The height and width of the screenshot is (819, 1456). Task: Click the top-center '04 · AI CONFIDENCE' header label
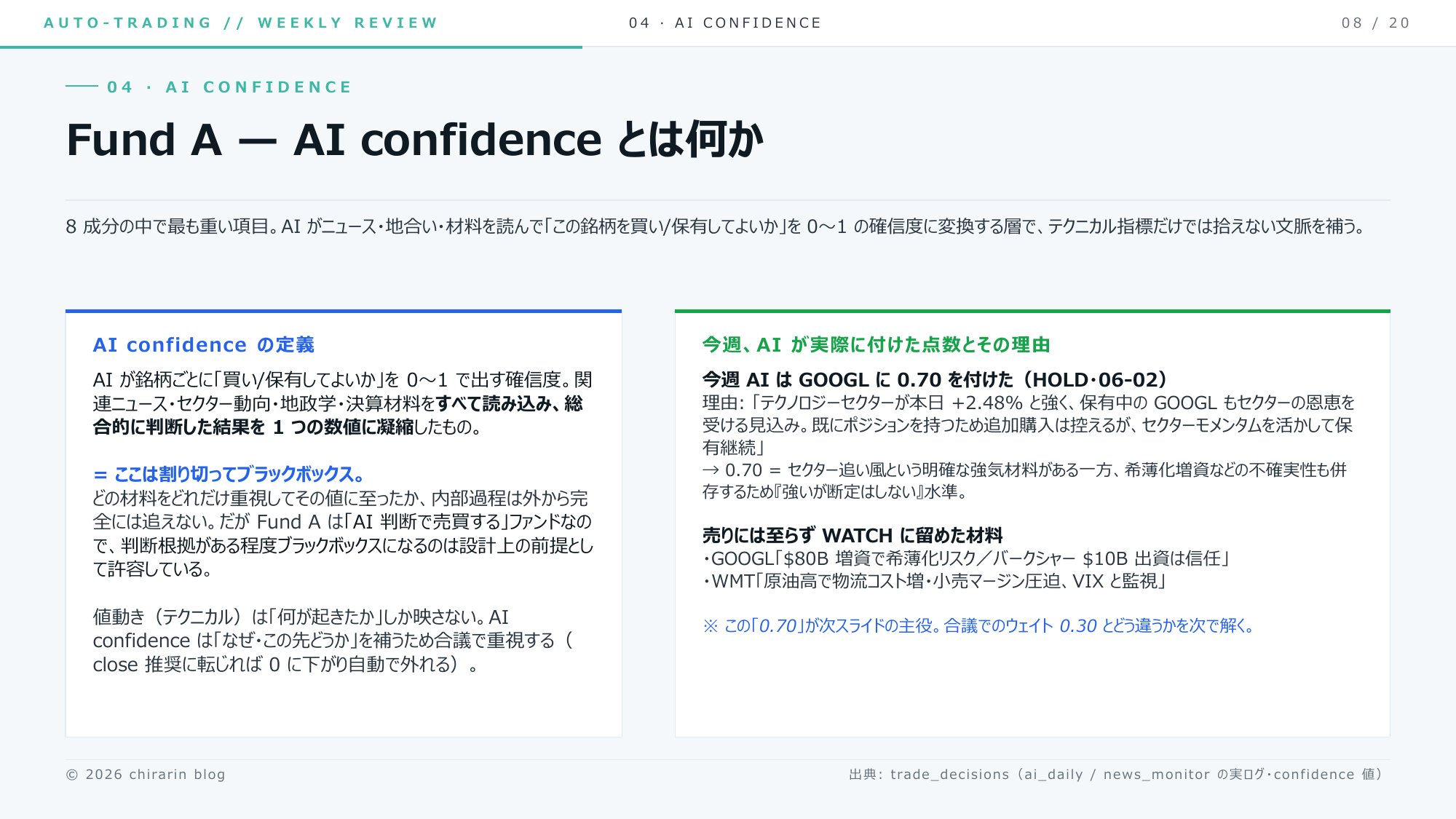pos(725,23)
